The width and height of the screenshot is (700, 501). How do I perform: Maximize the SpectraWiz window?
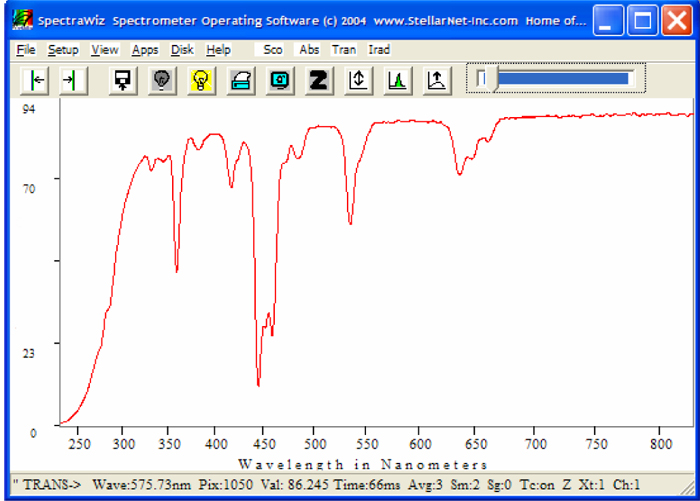point(642,20)
